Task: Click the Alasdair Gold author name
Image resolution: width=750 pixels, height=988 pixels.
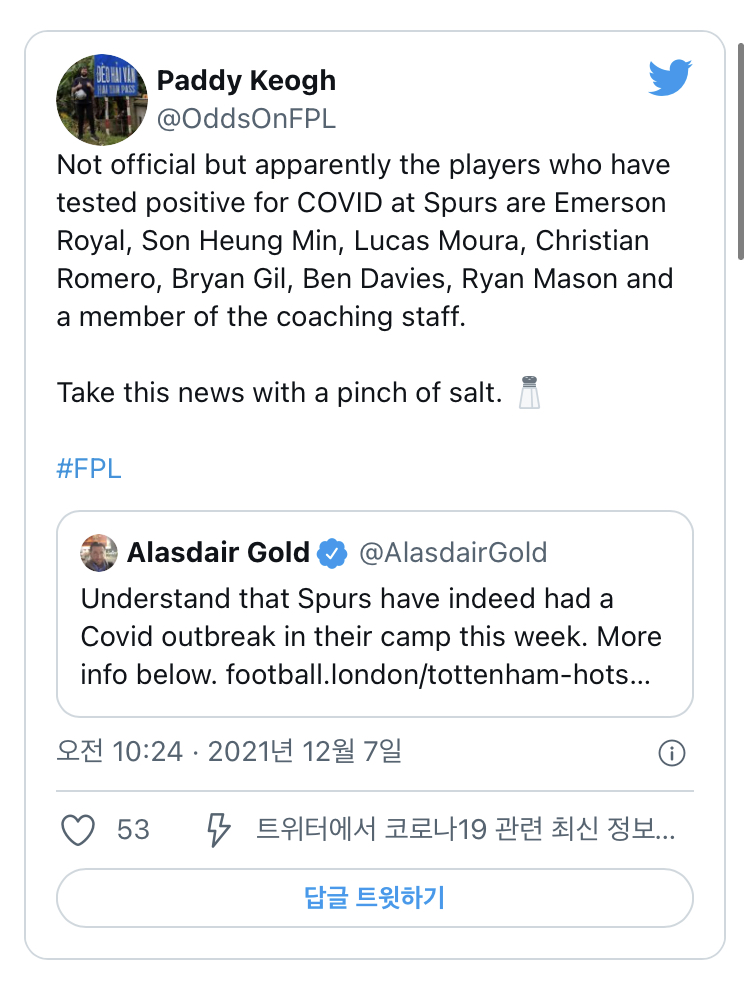Action: (x=218, y=553)
